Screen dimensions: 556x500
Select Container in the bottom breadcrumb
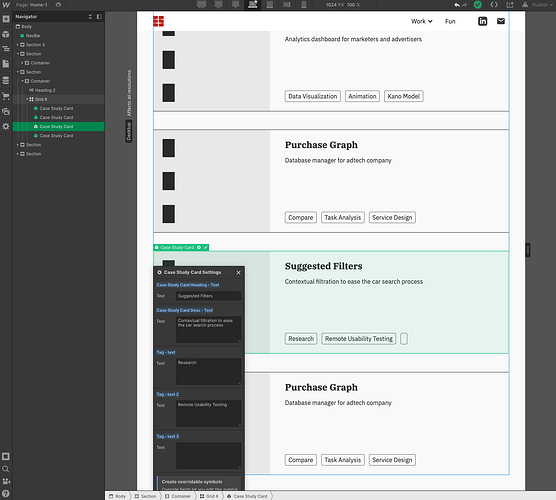(x=178, y=496)
